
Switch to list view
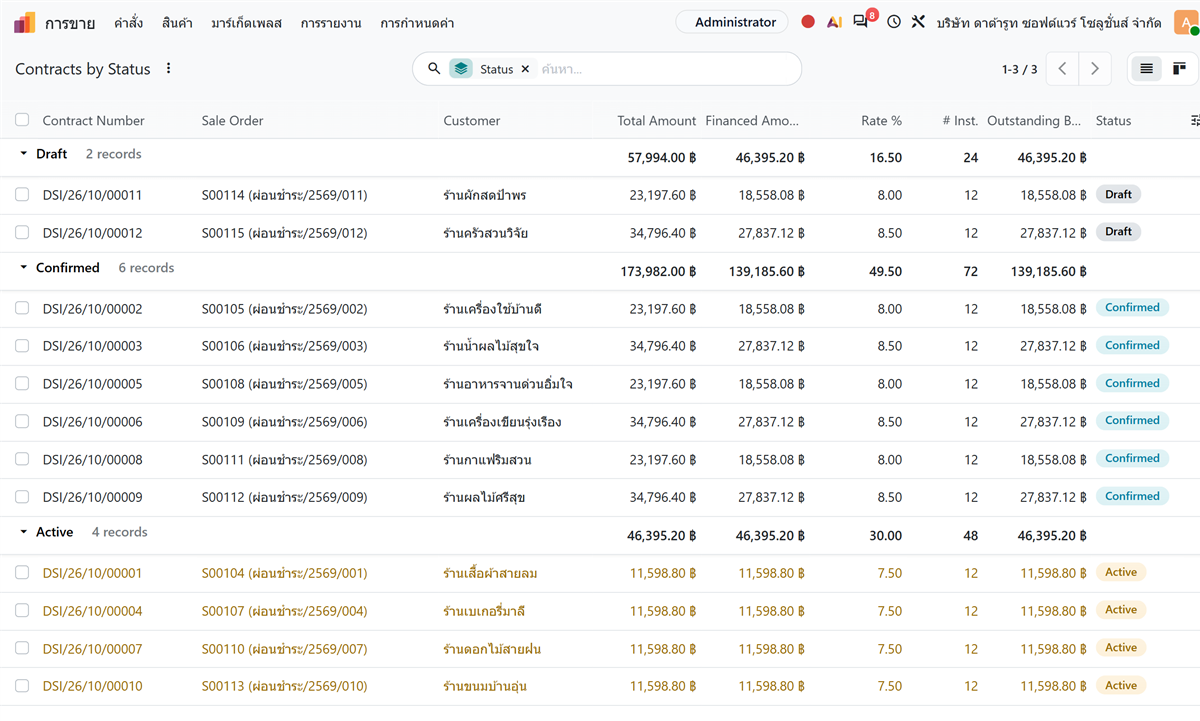[1146, 69]
